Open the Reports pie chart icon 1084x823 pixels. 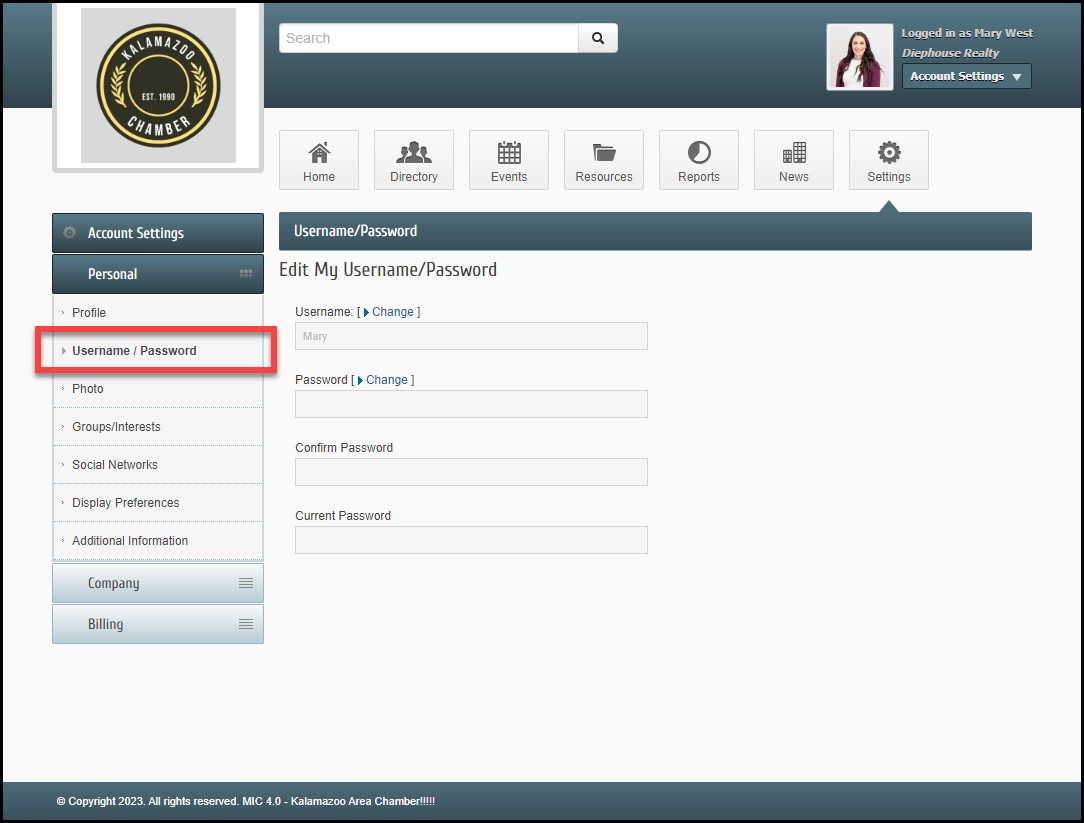699,153
